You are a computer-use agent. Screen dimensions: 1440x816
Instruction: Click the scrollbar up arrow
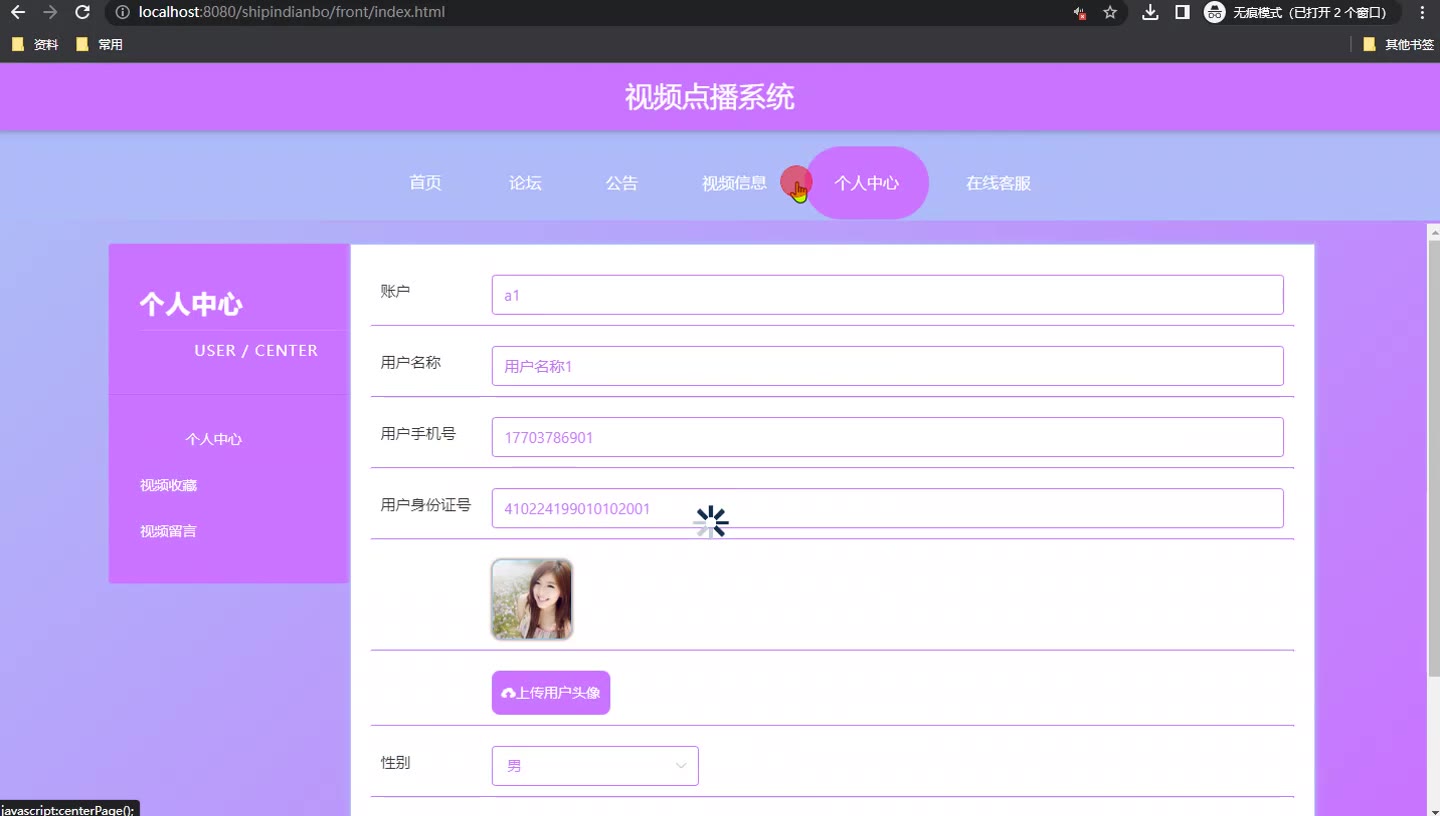pyautogui.click(x=1434, y=231)
